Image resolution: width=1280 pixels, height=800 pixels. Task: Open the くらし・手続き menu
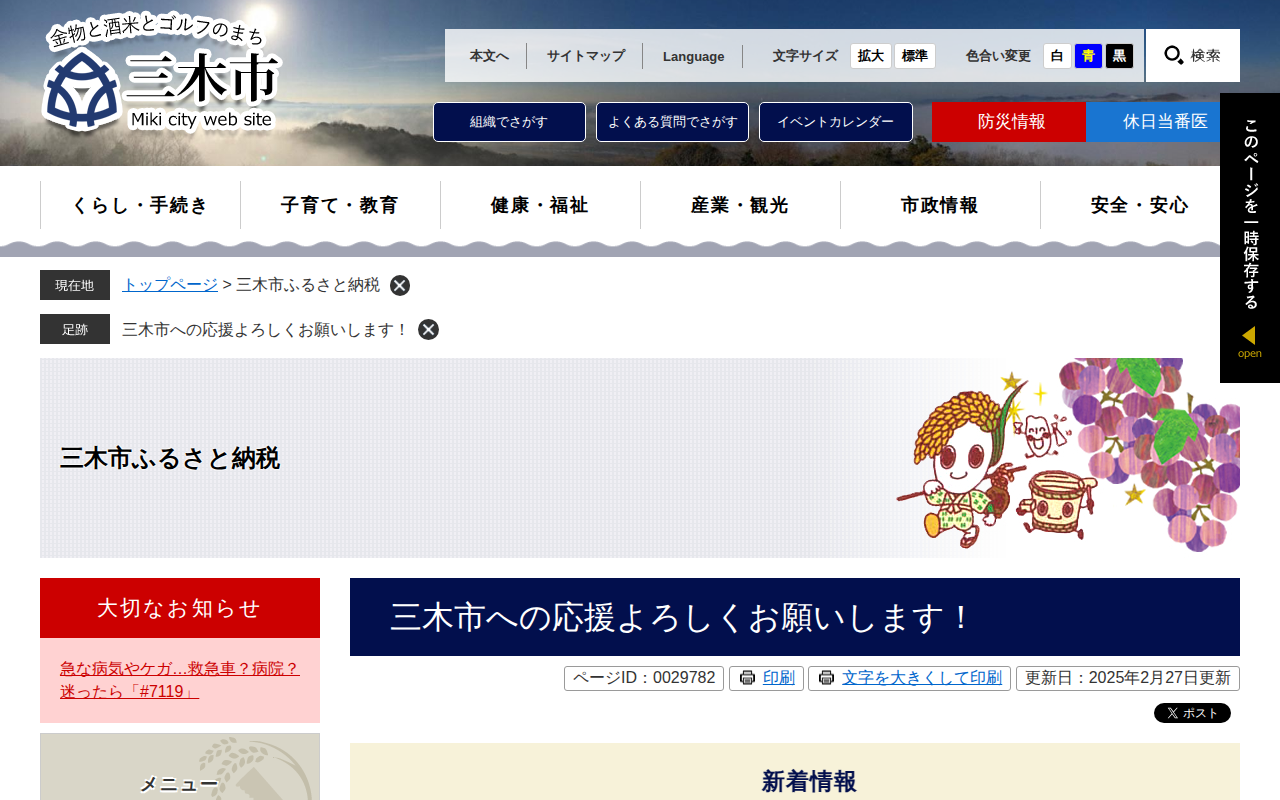(x=140, y=205)
